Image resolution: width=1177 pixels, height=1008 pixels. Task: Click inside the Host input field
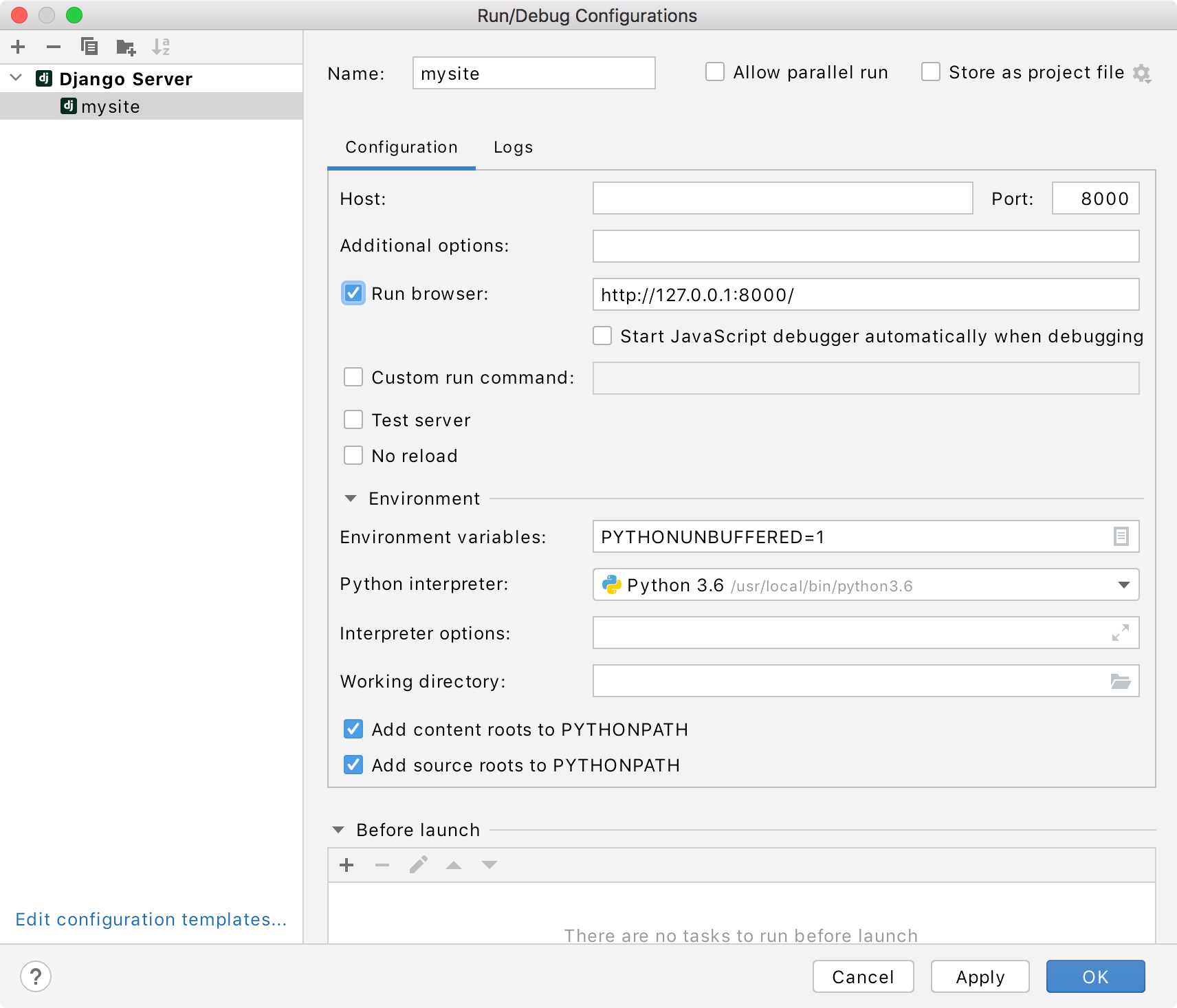coord(782,198)
